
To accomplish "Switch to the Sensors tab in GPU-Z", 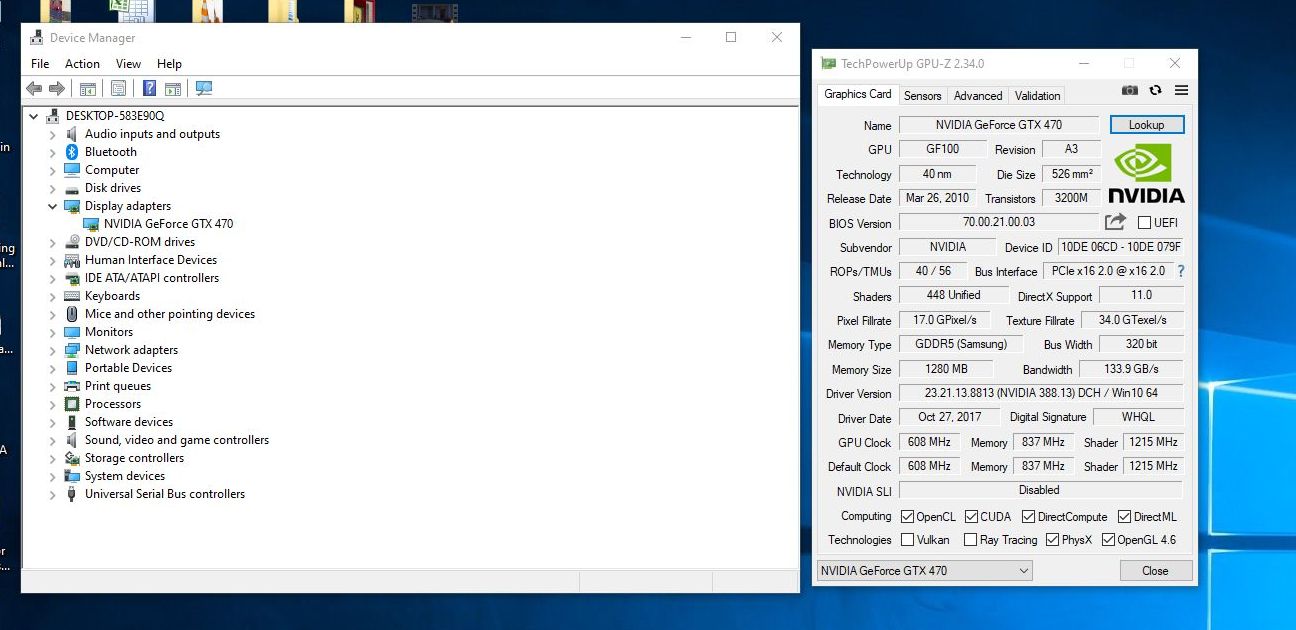I will pyautogui.click(x=922, y=96).
